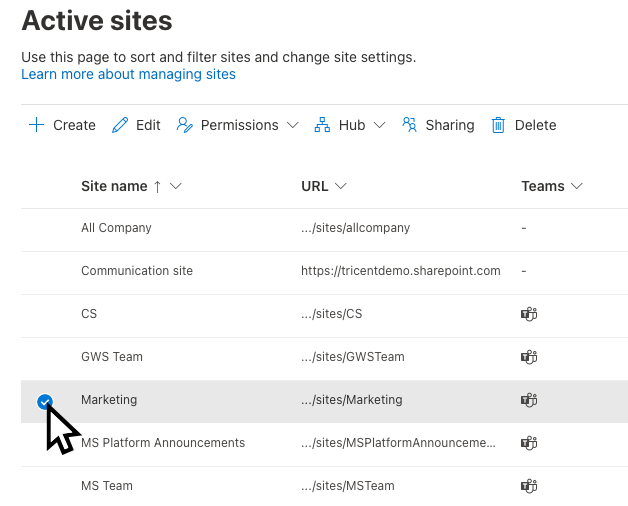This screenshot has width=628, height=506.
Task: Click the Teams icon in the GWS Team row
Action: point(529,357)
